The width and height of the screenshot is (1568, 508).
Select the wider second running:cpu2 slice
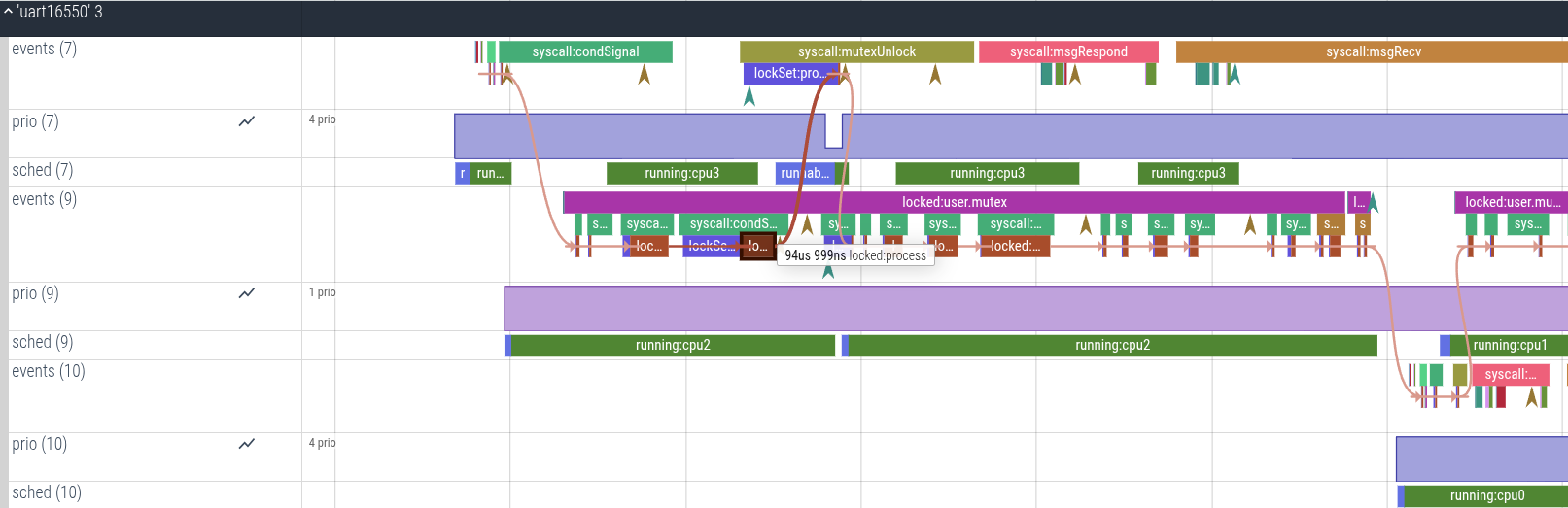[x=1112, y=345]
